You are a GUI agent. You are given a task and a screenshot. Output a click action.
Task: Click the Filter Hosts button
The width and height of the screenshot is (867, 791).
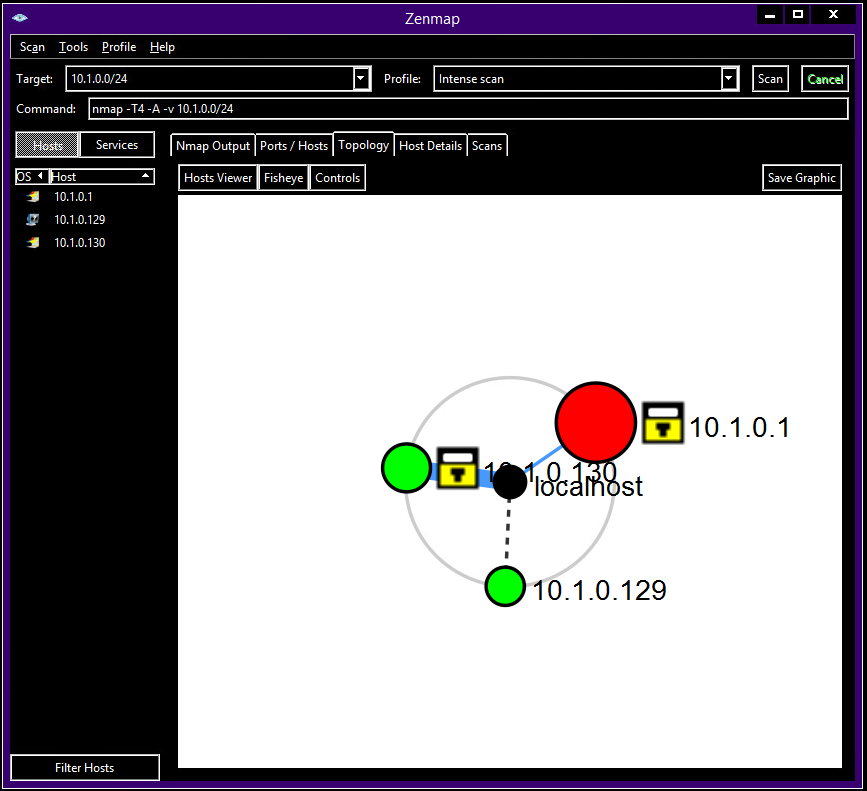click(x=85, y=768)
